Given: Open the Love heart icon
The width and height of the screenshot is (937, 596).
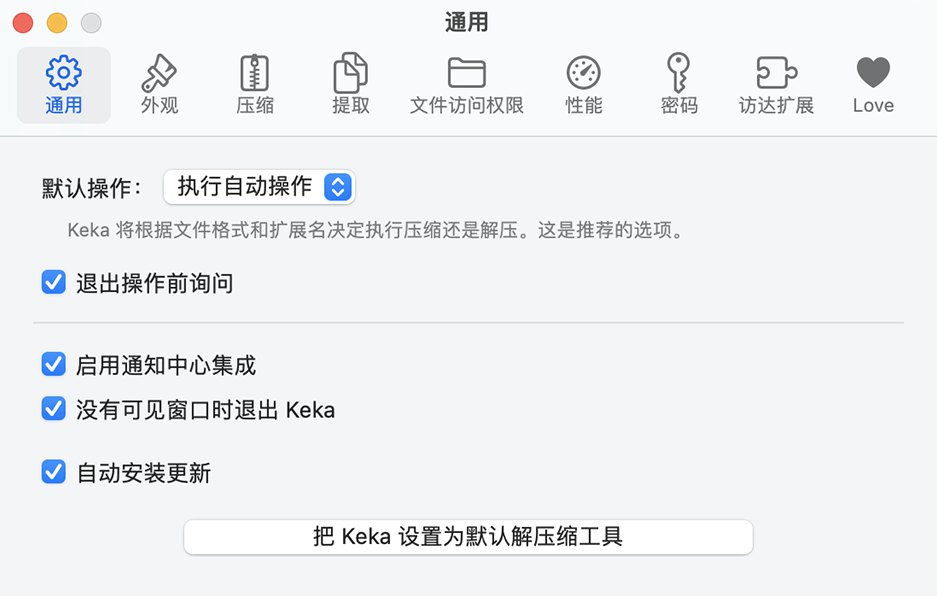Looking at the screenshot, I should (873, 73).
